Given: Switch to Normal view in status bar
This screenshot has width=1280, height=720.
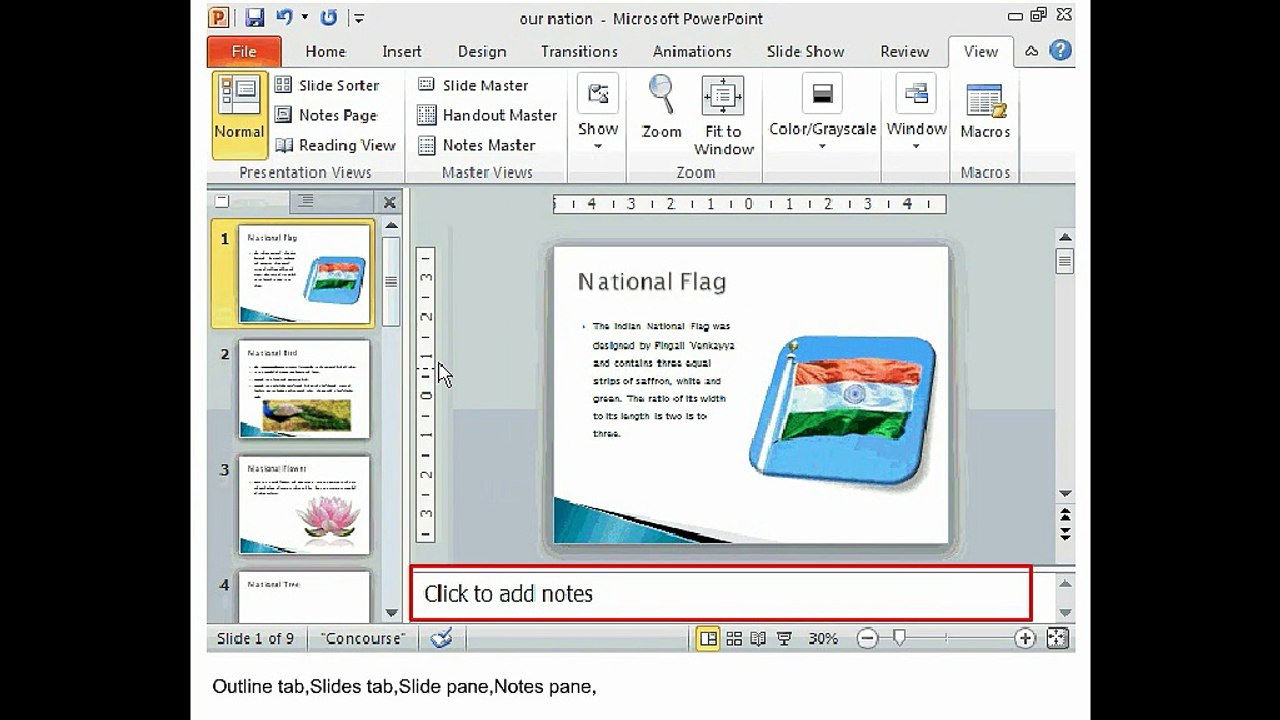Looking at the screenshot, I should pyautogui.click(x=708, y=638).
